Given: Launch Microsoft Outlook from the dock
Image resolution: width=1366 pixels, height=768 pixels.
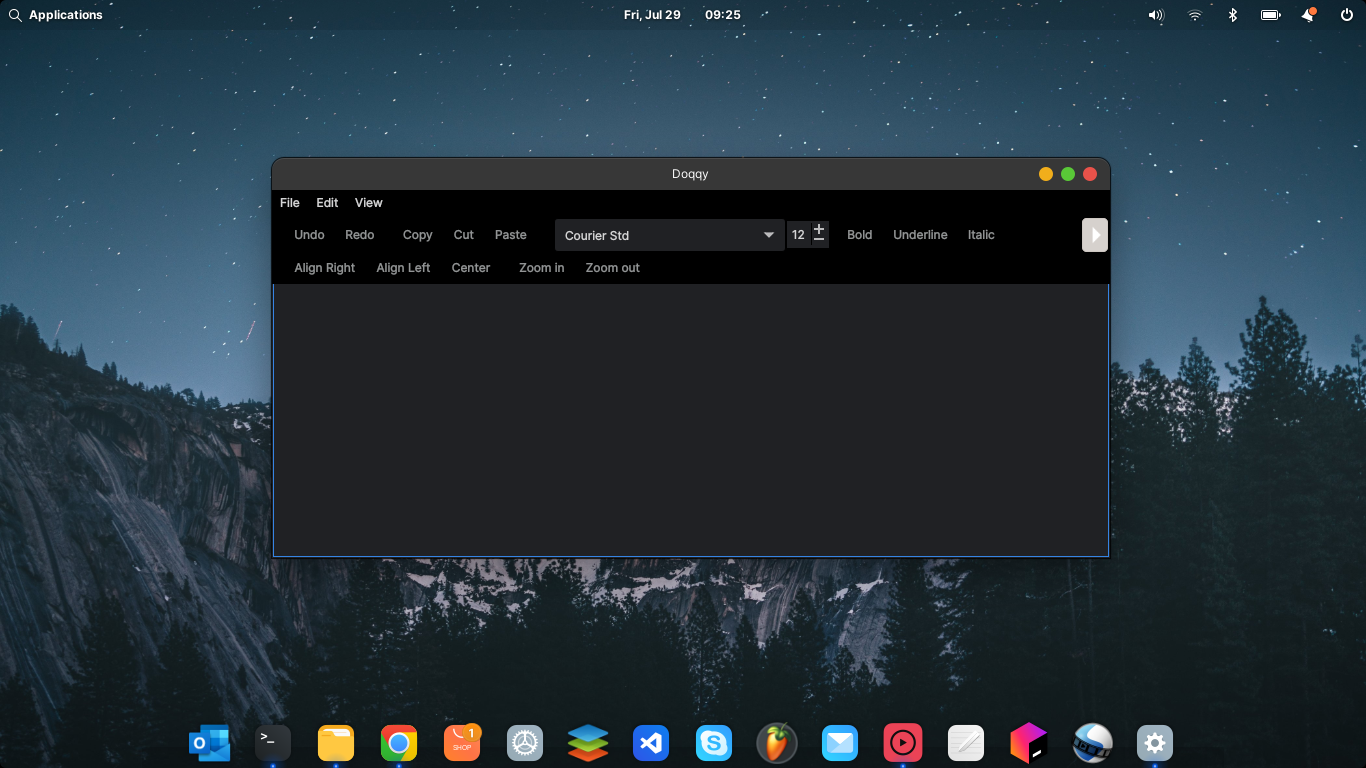Looking at the screenshot, I should 209,743.
